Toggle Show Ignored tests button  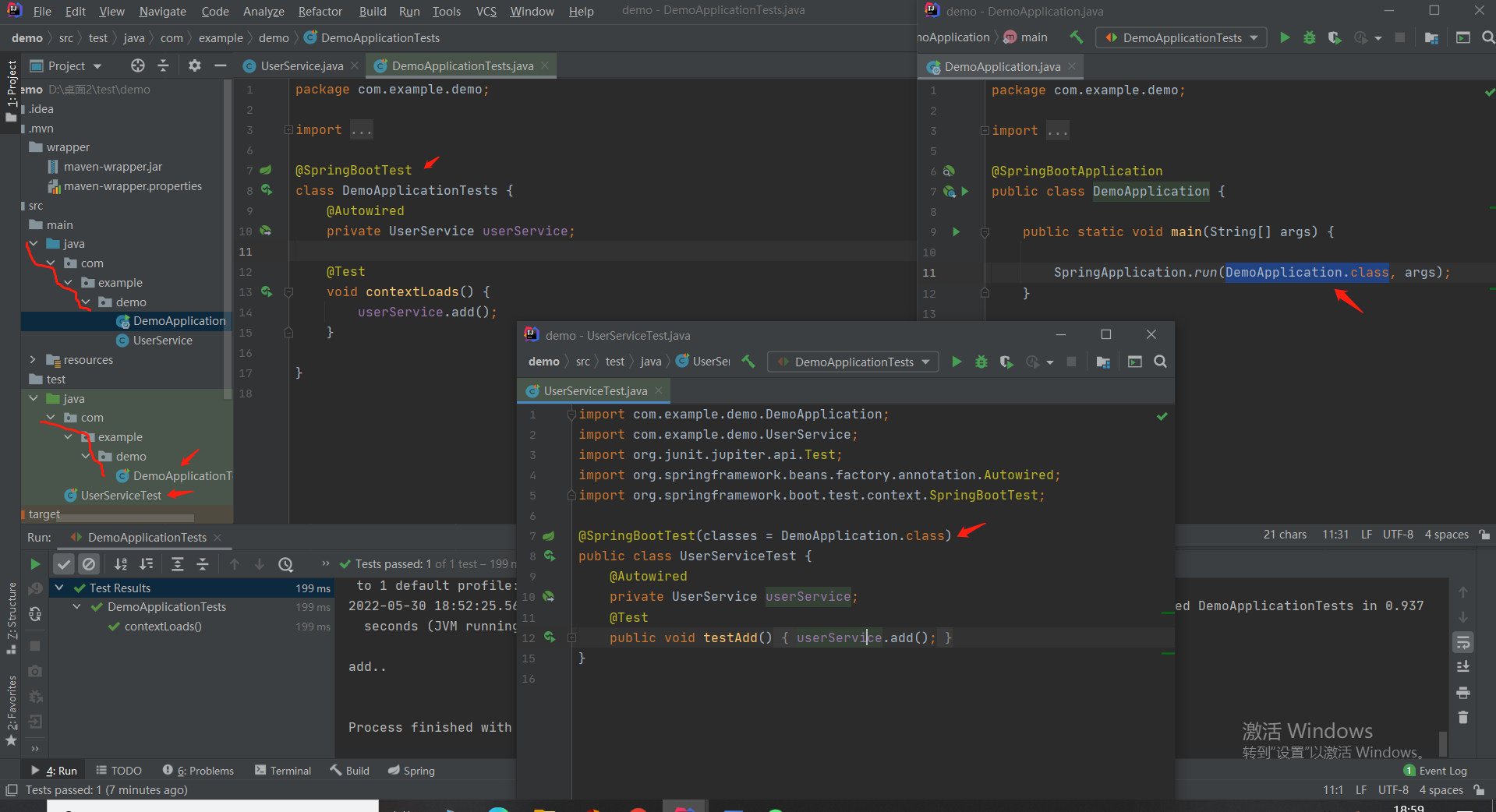[x=89, y=564]
